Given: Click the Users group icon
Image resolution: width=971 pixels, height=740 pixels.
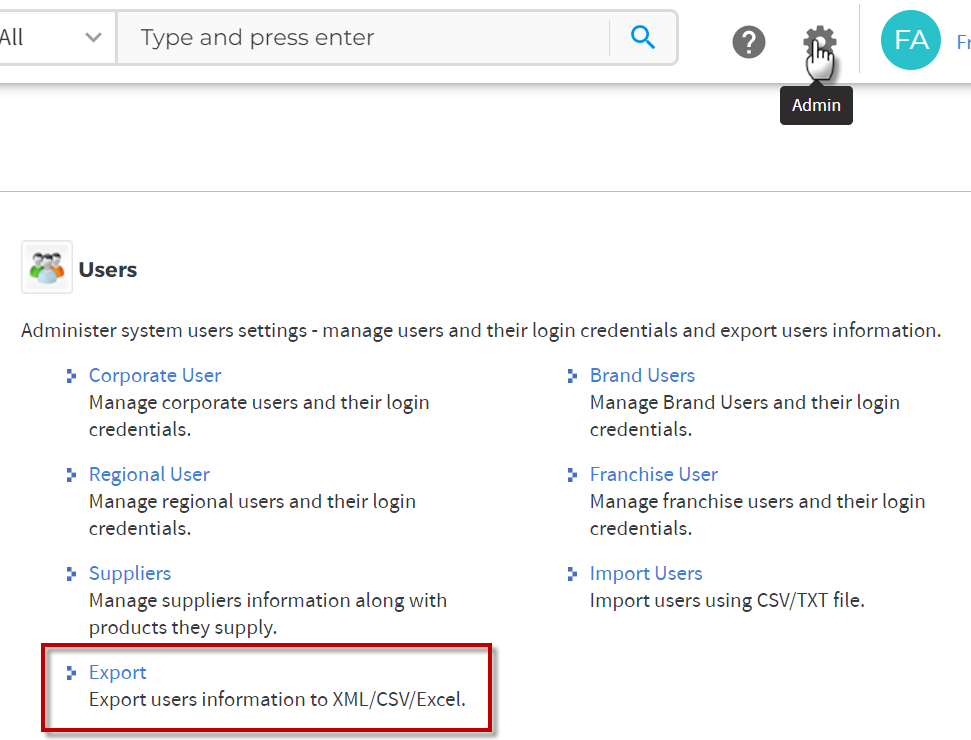Looking at the screenshot, I should [x=47, y=267].
